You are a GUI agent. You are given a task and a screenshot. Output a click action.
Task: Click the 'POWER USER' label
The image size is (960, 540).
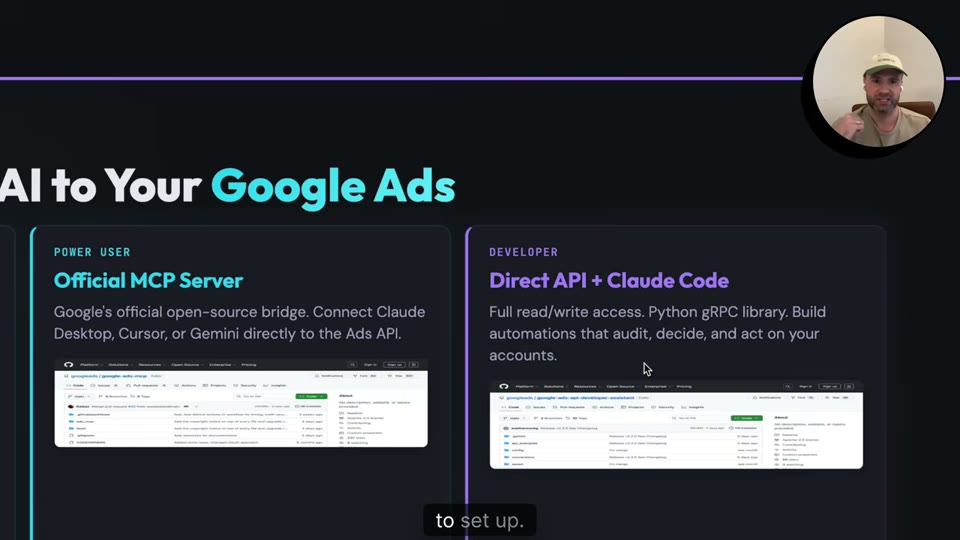pyautogui.click(x=92, y=252)
